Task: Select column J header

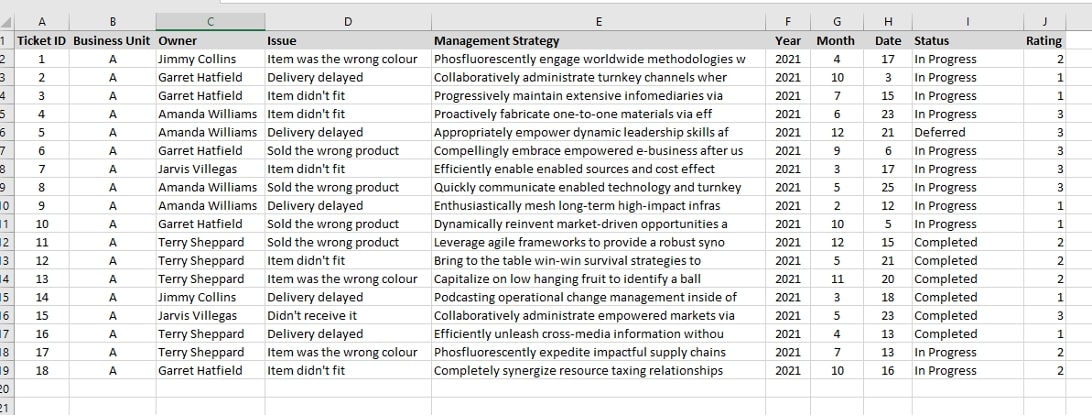Action: point(1044,22)
